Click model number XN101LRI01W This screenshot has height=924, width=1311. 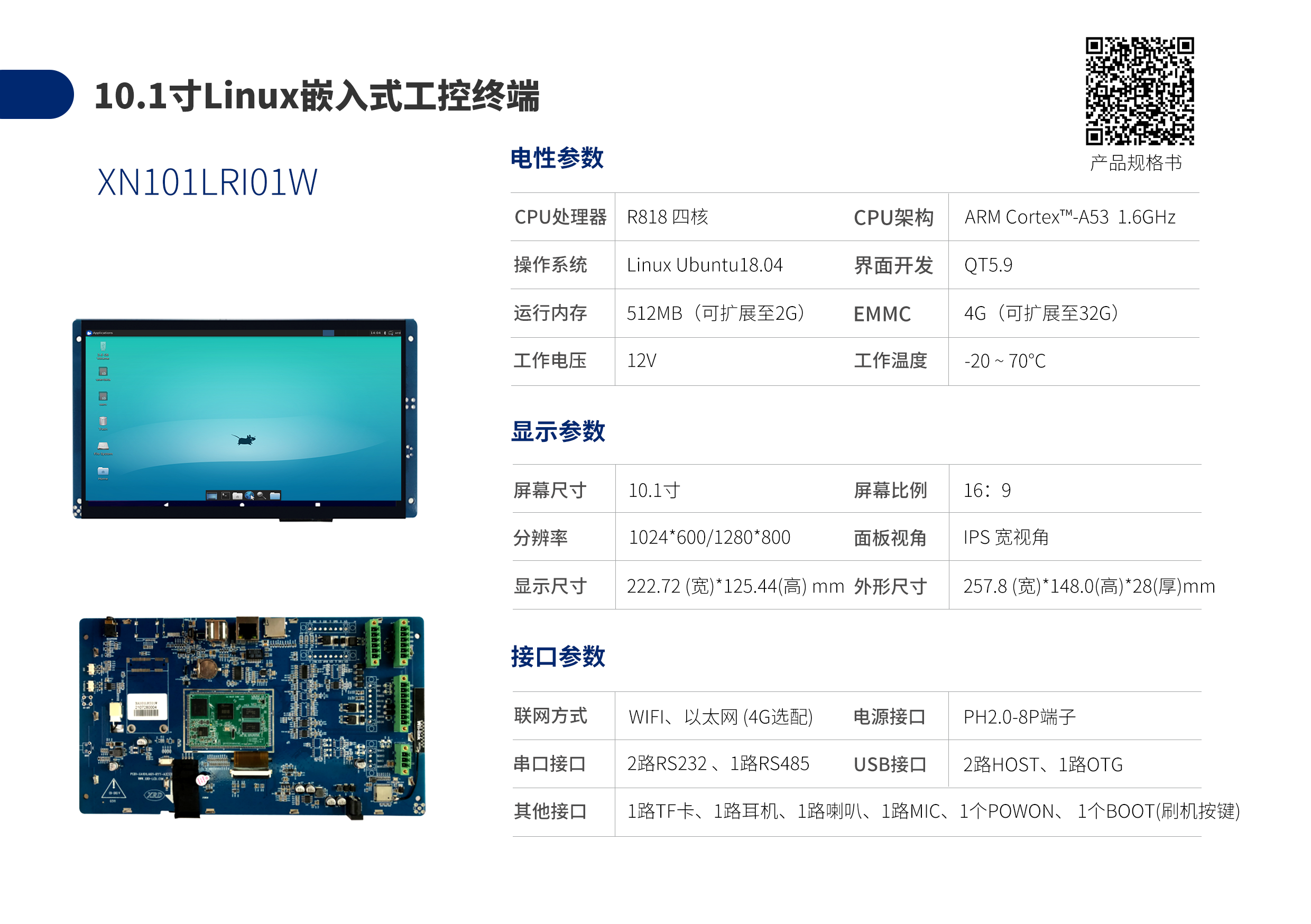207,183
